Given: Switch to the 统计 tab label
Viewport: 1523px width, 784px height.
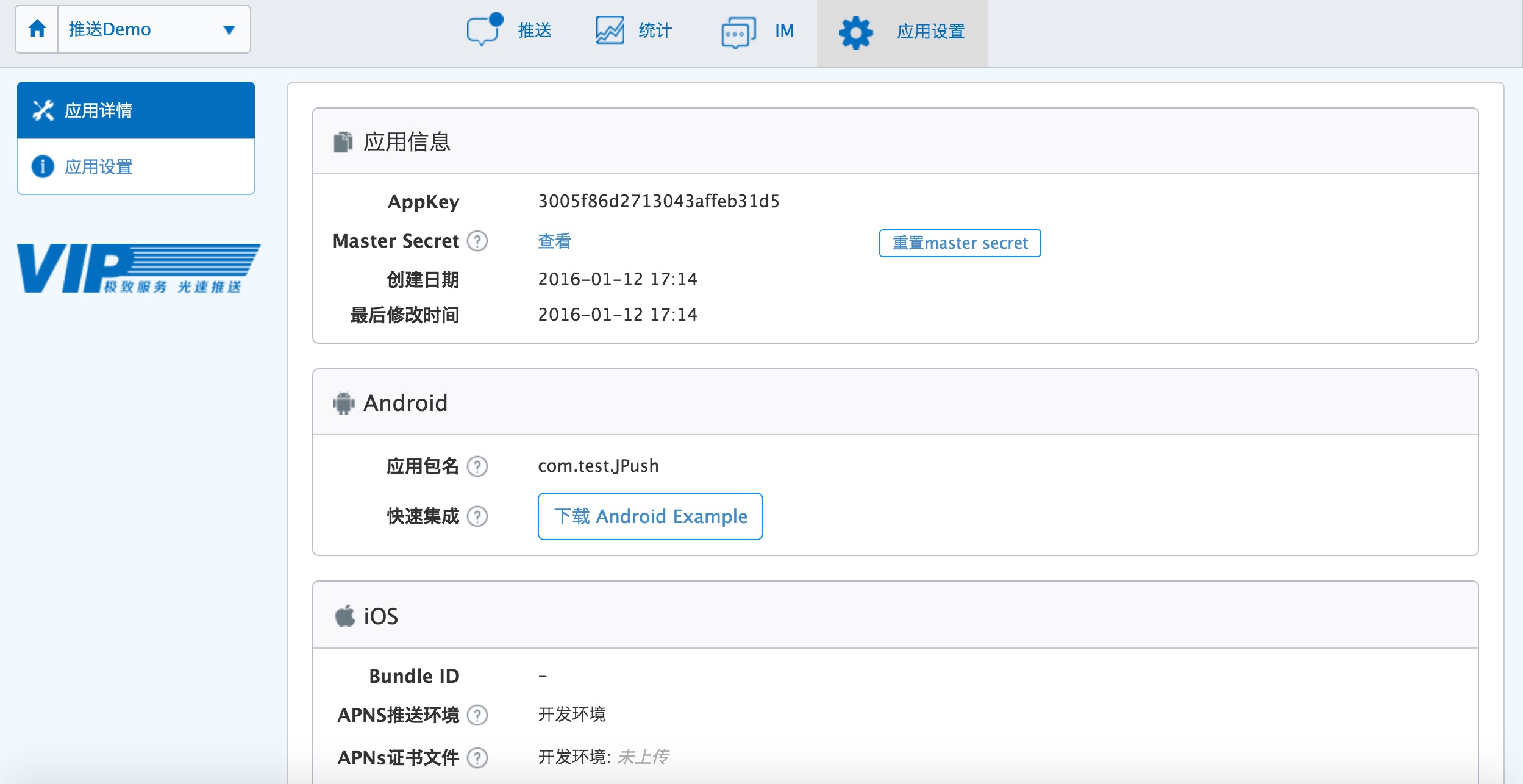Looking at the screenshot, I should click(x=655, y=30).
